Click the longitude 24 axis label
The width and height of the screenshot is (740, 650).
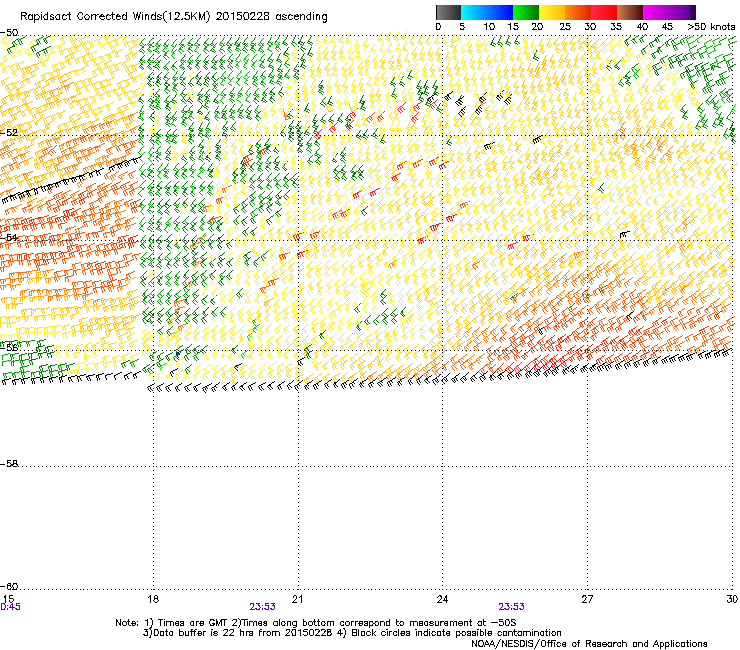click(x=442, y=599)
